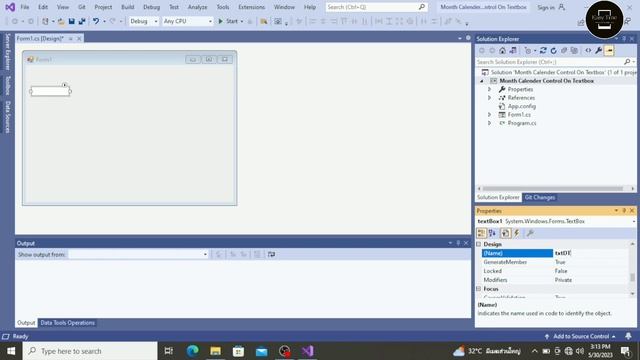
Task: Select the textbox control on Form1
Action: point(50,91)
